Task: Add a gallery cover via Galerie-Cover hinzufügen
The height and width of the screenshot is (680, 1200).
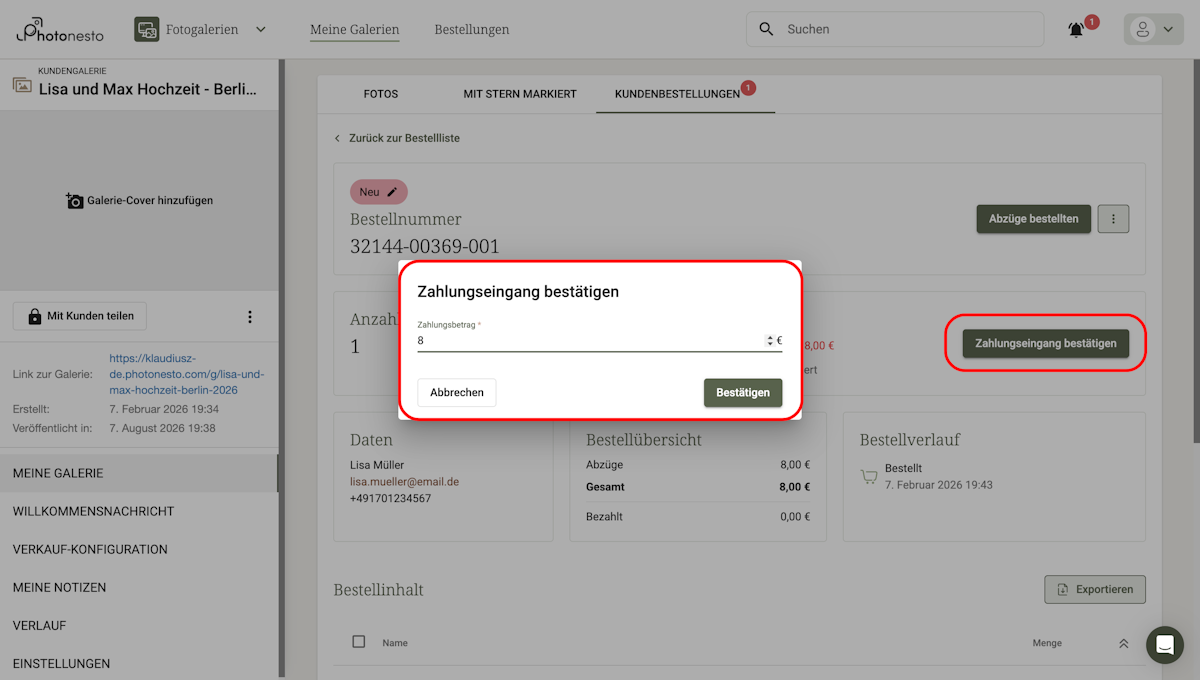Action: (139, 201)
